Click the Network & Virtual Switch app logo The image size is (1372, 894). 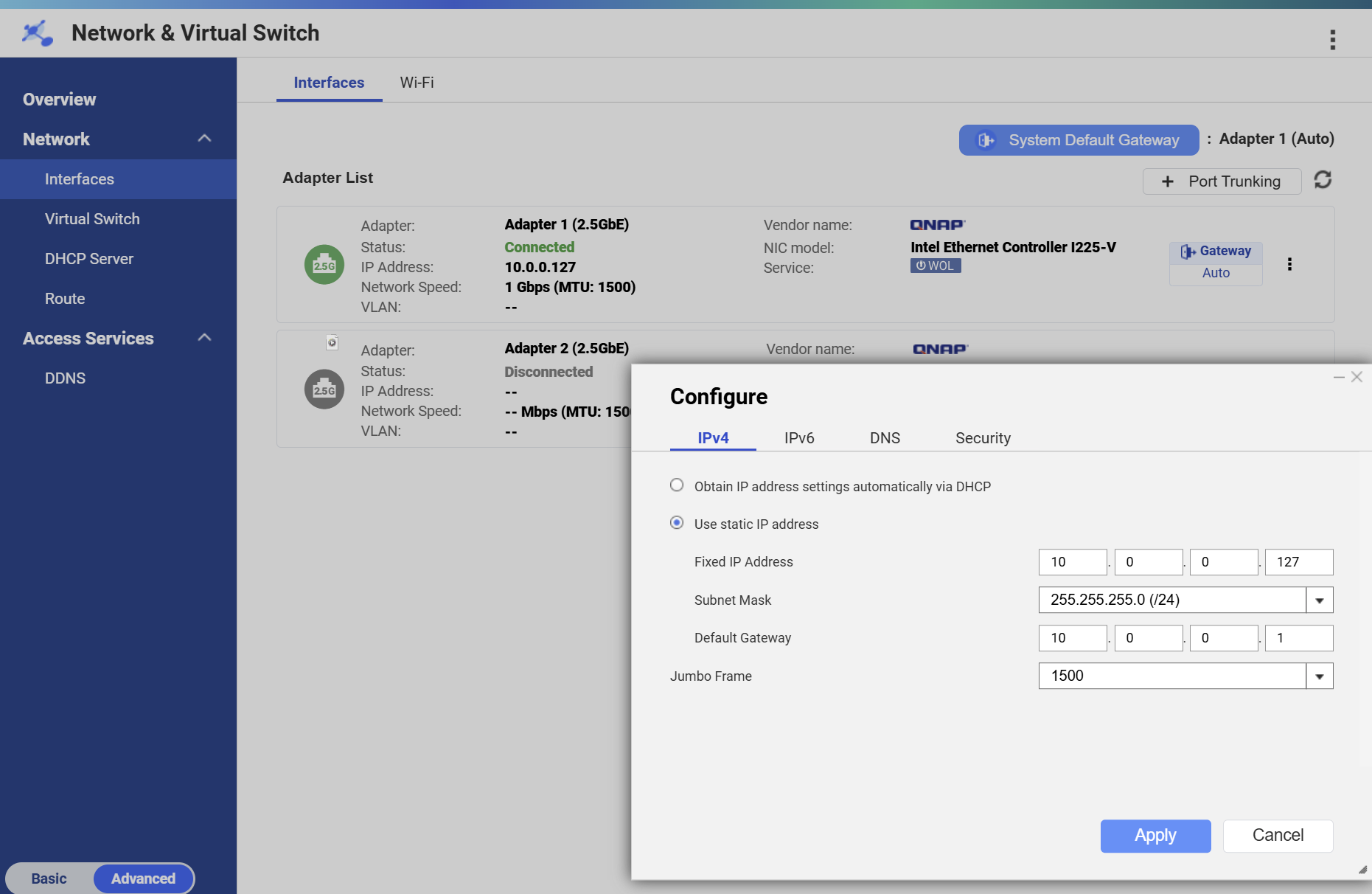coord(37,33)
